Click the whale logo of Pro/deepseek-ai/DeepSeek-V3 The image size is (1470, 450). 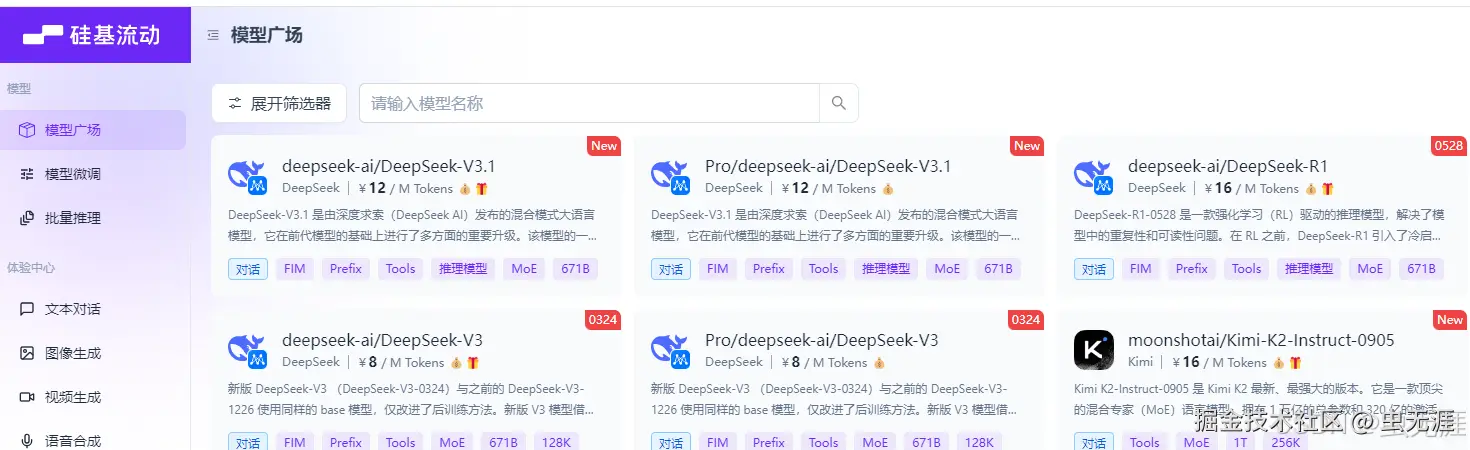coord(670,351)
